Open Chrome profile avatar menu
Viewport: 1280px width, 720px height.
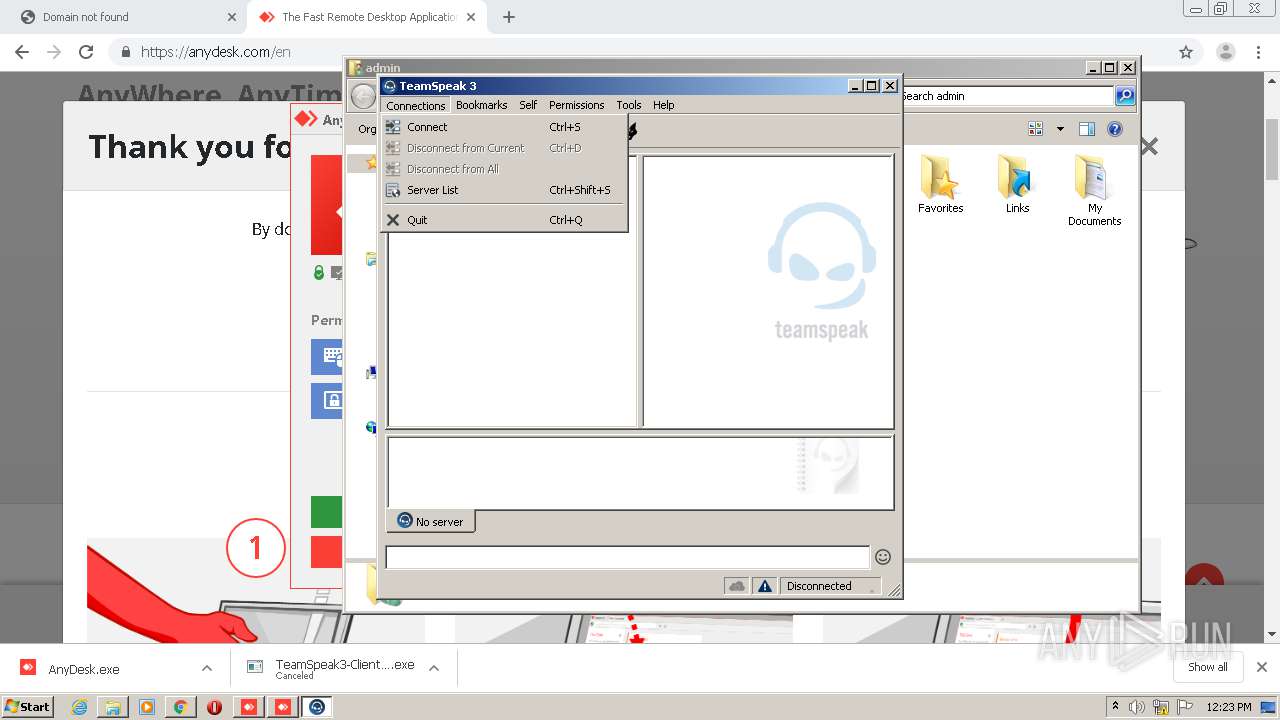click(1225, 52)
